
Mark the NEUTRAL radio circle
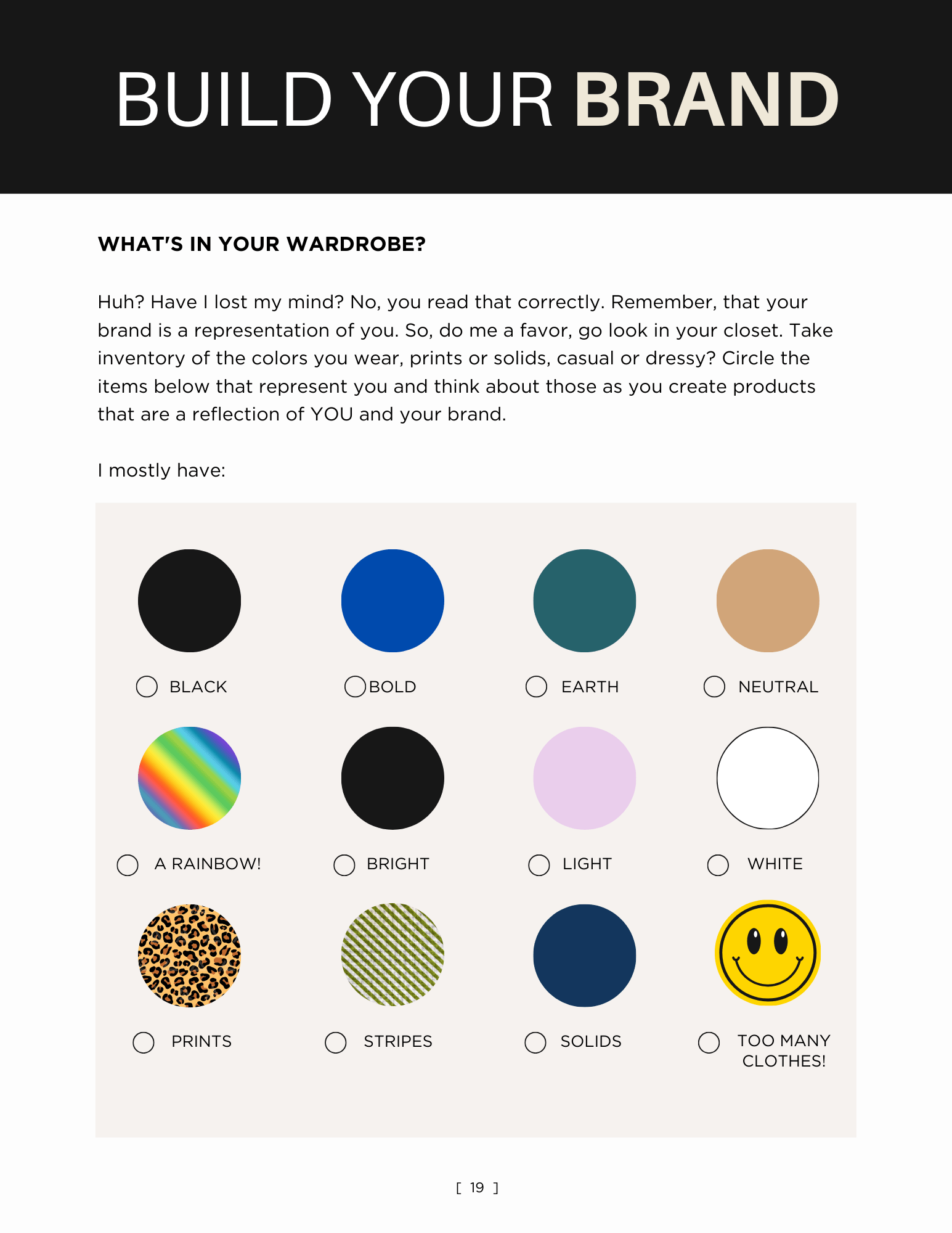click(x=714, y=687)
